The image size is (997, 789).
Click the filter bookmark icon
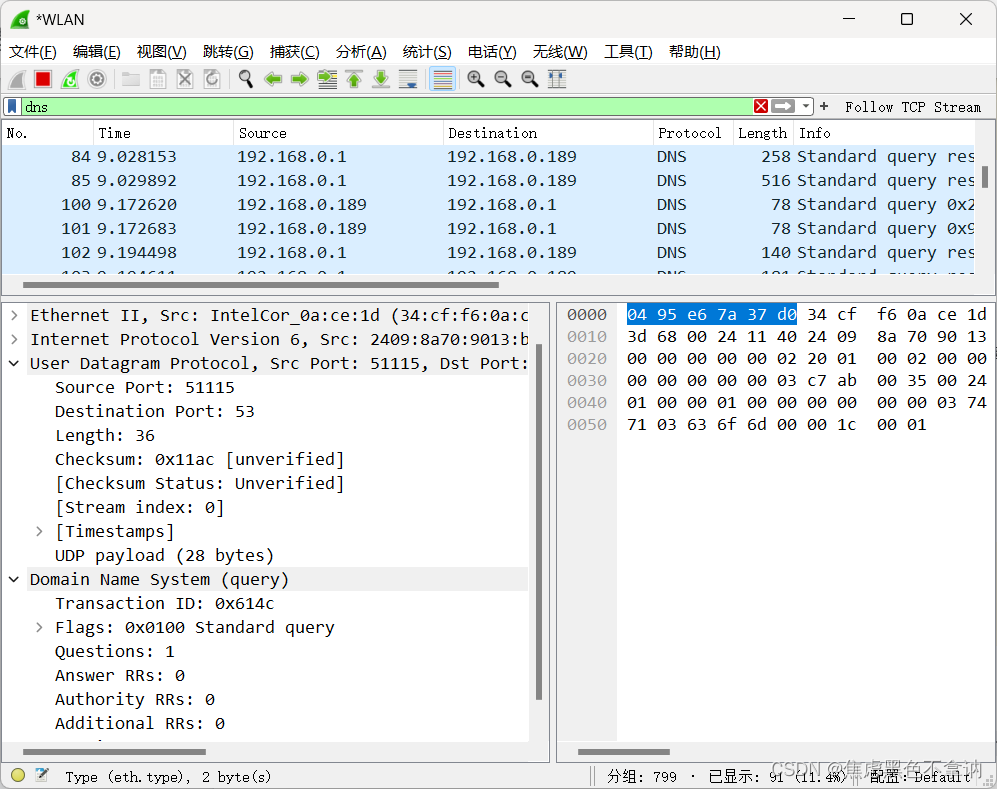[x=12, y=106]
